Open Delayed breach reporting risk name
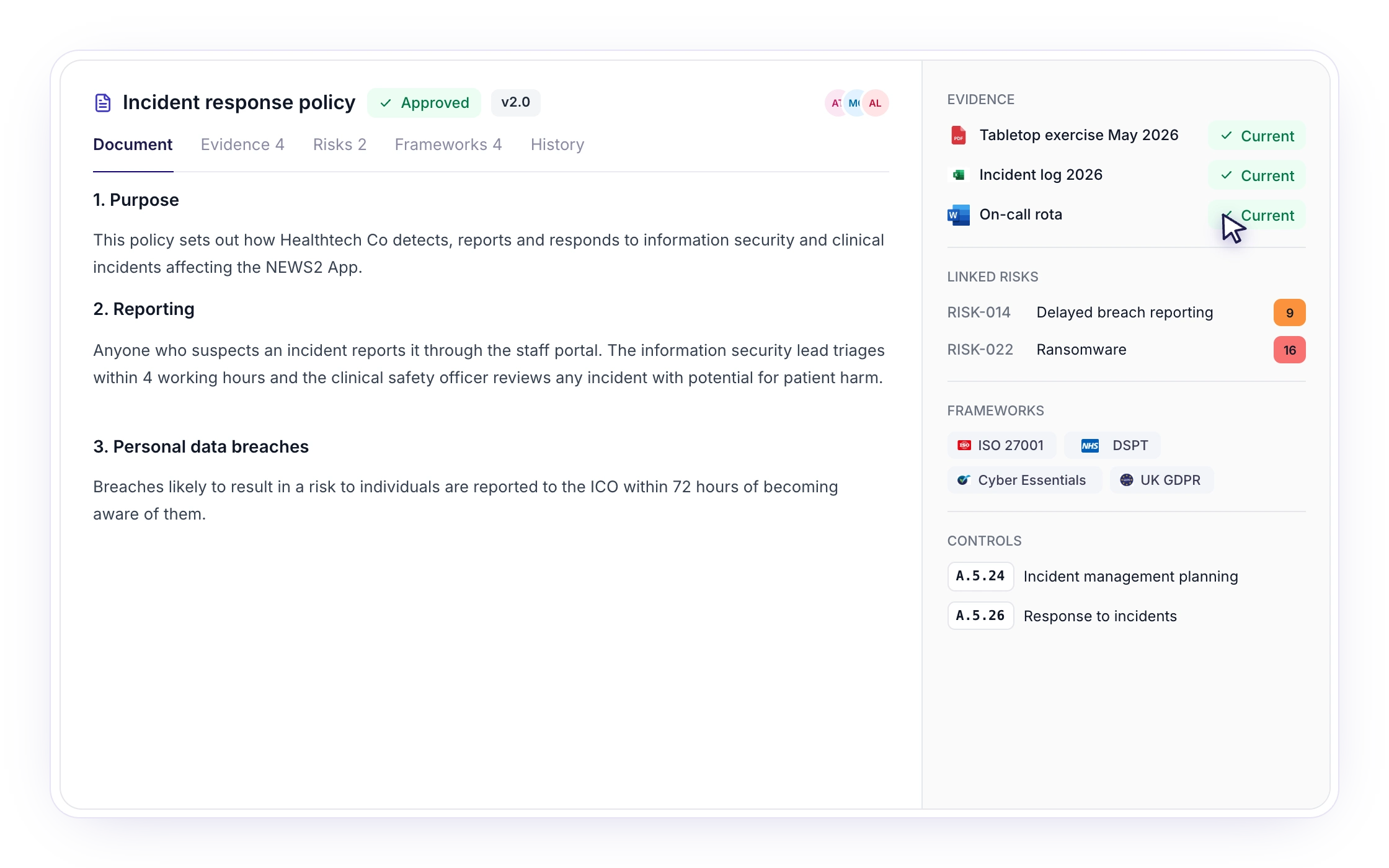 [1125, 312]
